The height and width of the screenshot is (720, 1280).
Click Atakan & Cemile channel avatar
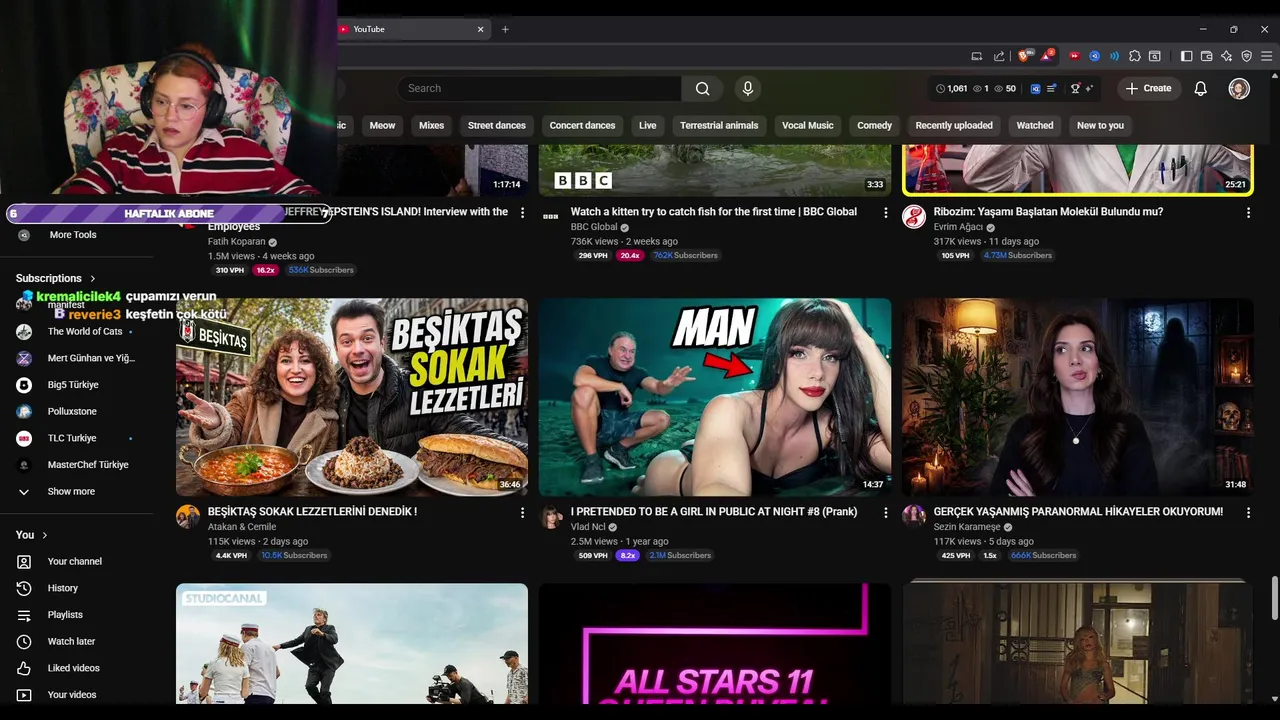188,516
